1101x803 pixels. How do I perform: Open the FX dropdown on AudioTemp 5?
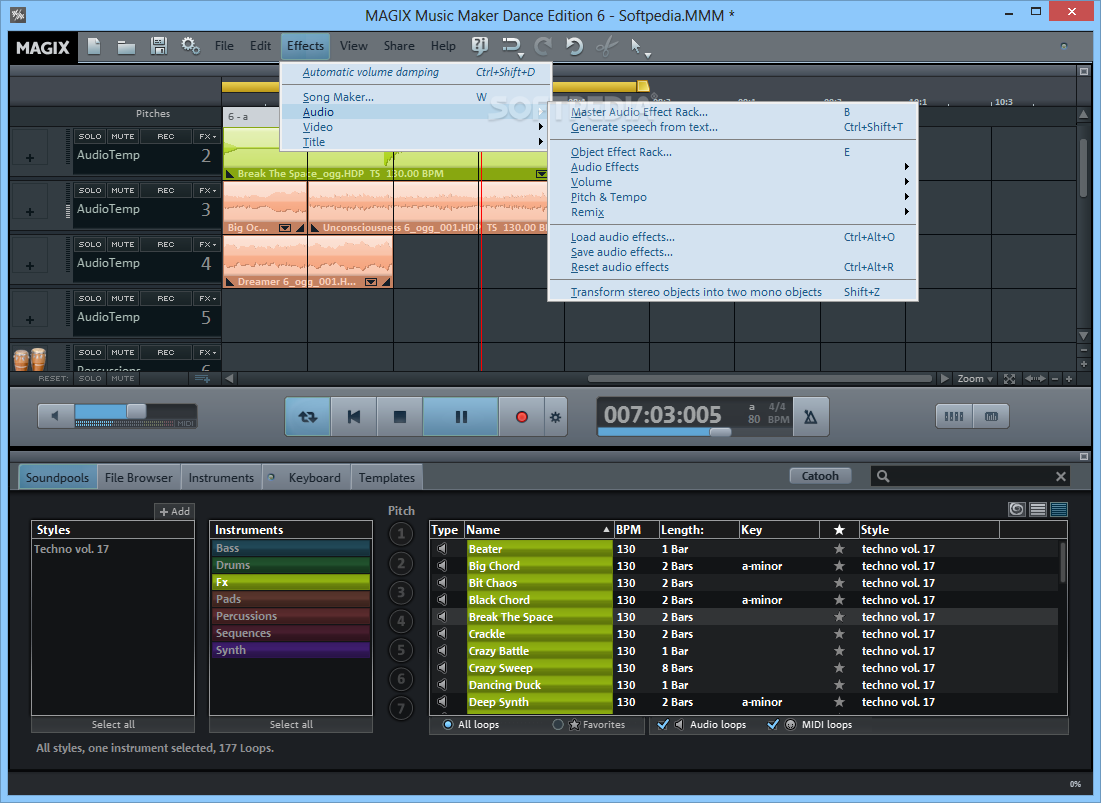(x=207, y=298)
